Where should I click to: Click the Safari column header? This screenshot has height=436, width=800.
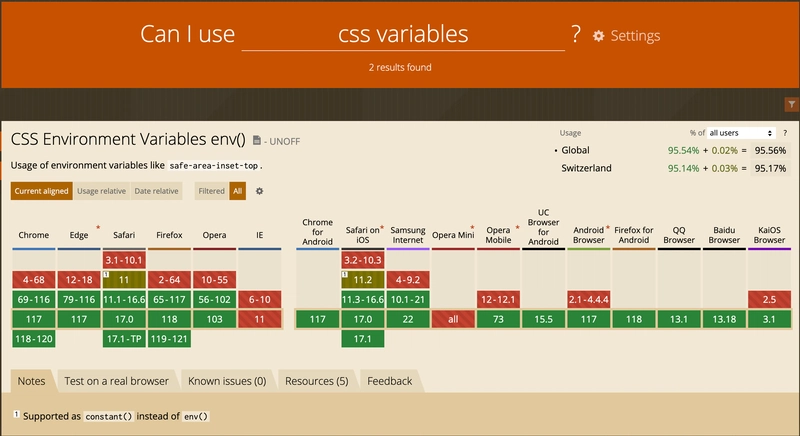124,235
